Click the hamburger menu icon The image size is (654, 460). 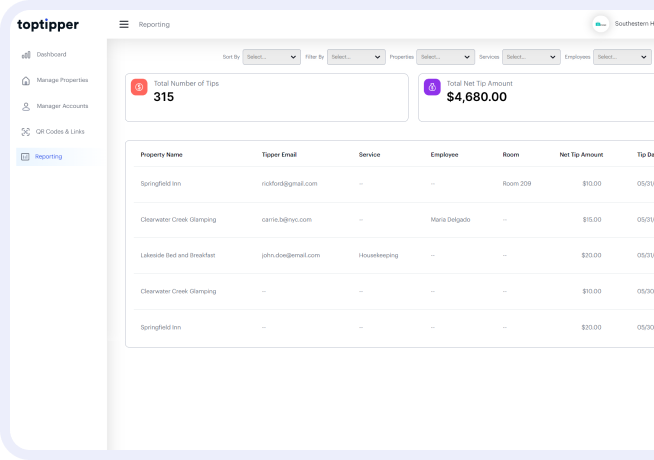124,24
